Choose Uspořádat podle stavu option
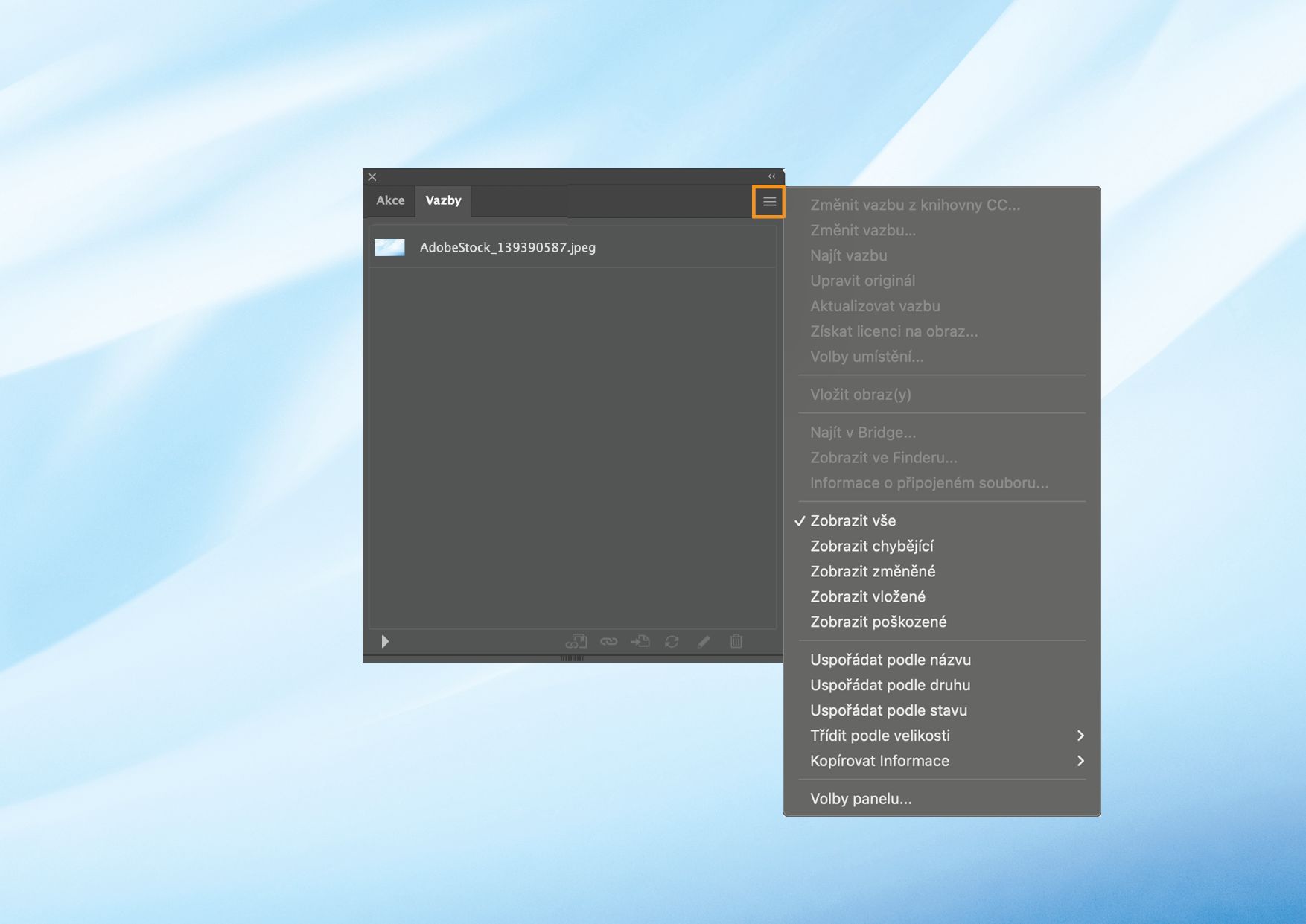This screenshot has height=924, width=1306. click(888, 710)
